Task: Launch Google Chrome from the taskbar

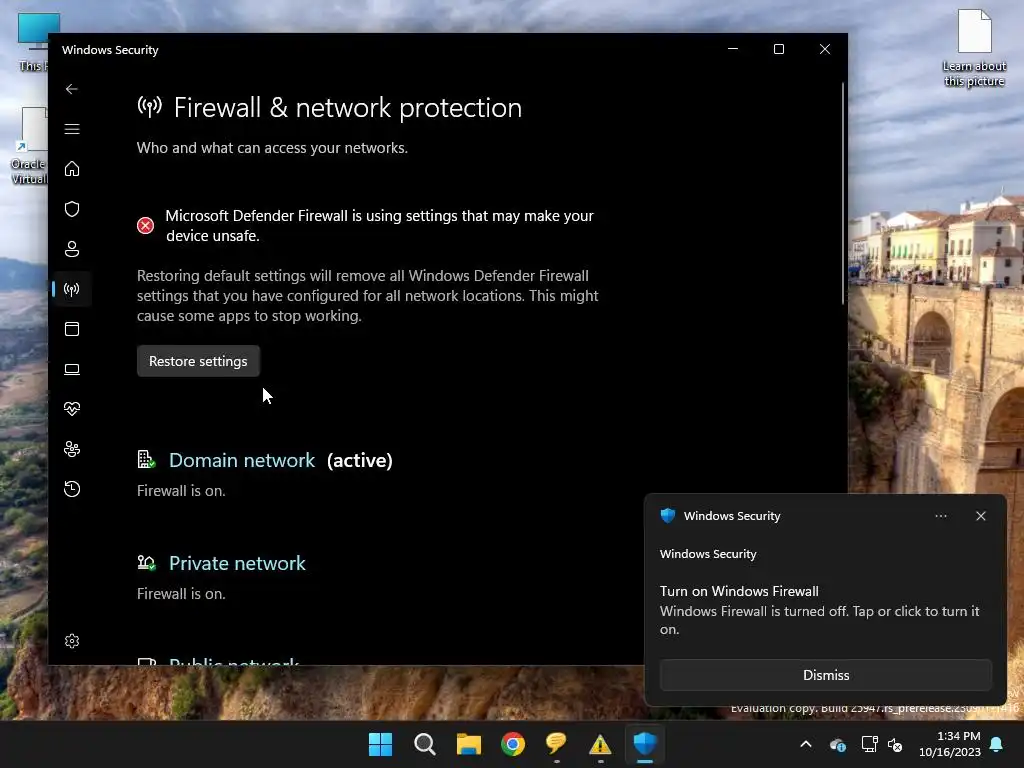Action: point(513,744)
